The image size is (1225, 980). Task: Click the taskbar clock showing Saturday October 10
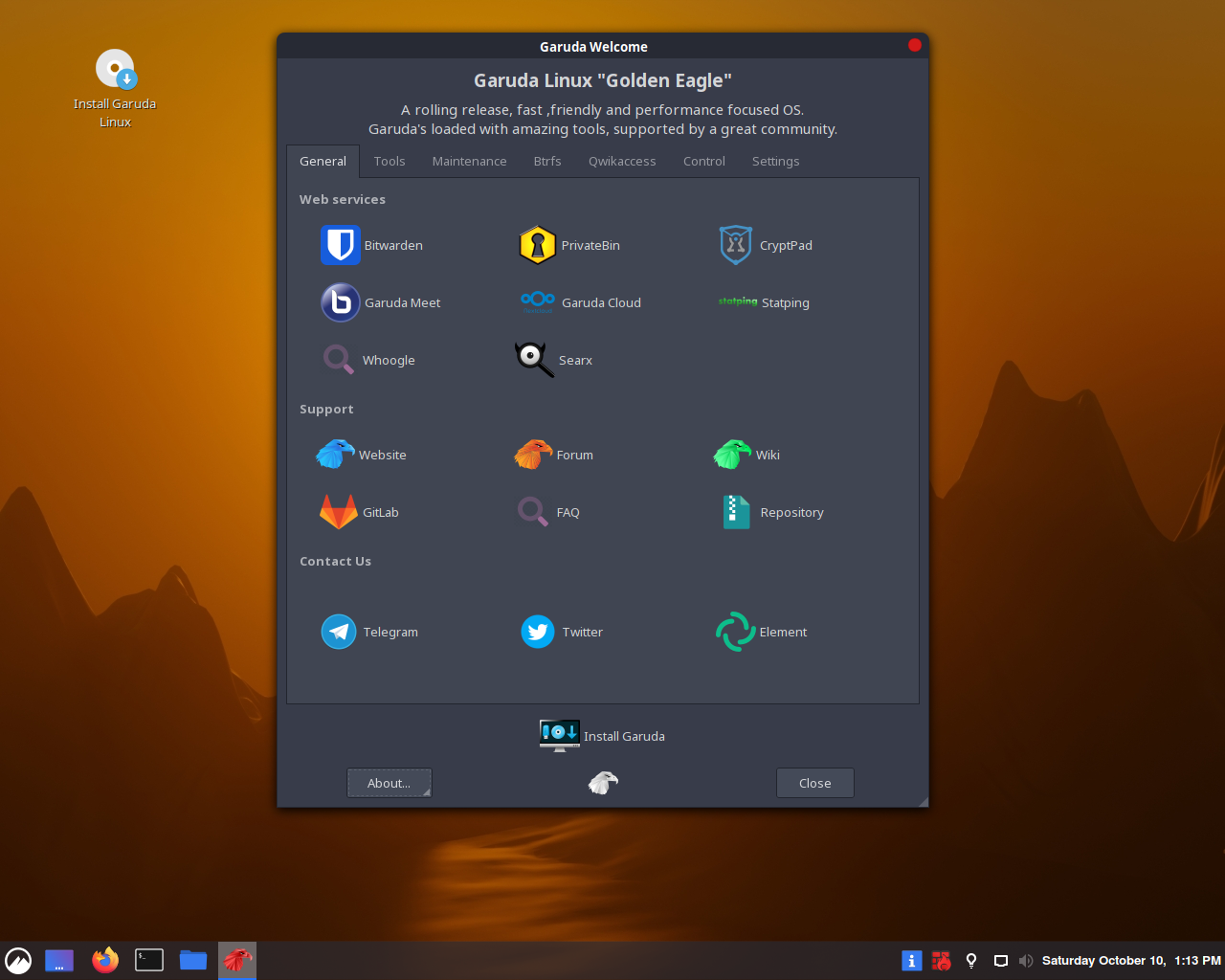(1131, 960)
